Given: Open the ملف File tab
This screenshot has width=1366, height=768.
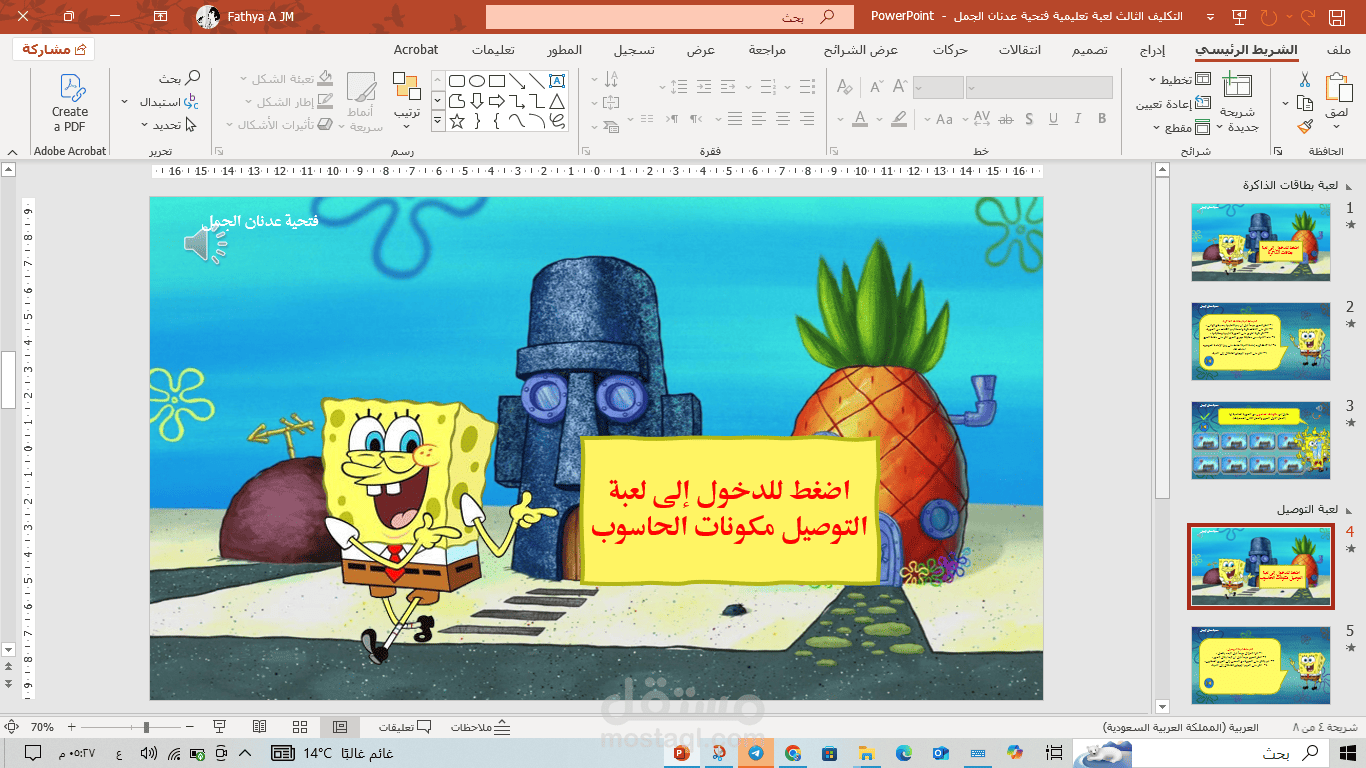Looking at the screenshot, I should click(1340, 50).
